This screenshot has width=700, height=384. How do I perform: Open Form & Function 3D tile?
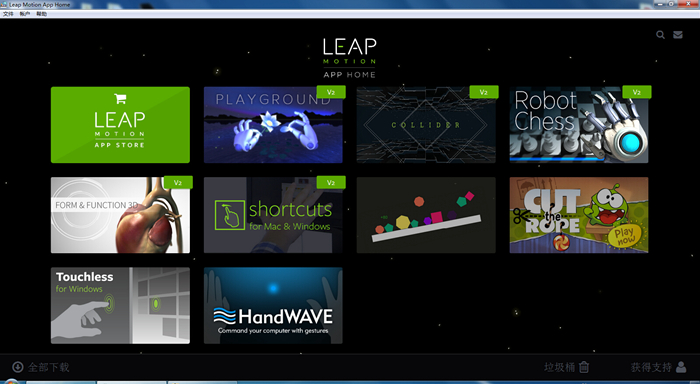(x=120, y=215)
